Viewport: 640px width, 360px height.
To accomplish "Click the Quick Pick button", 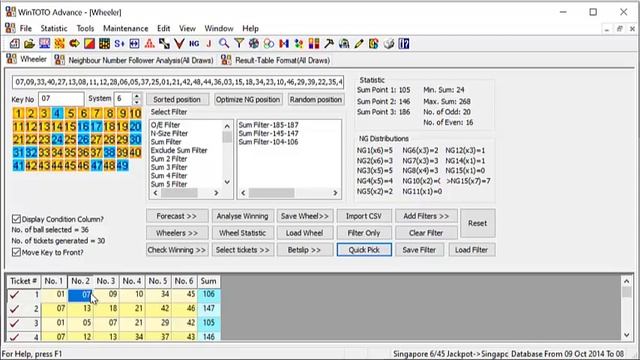I will click(364, 250).
